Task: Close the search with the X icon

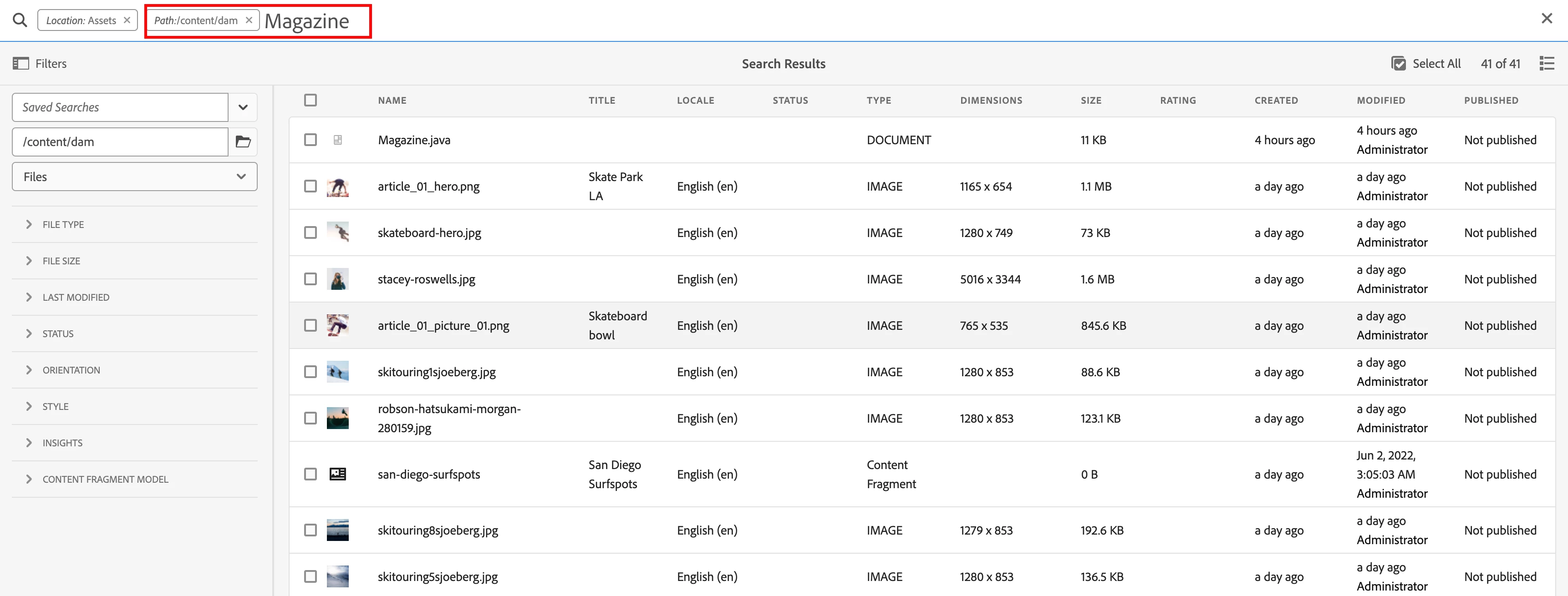Action: [x=1547, y=18]
